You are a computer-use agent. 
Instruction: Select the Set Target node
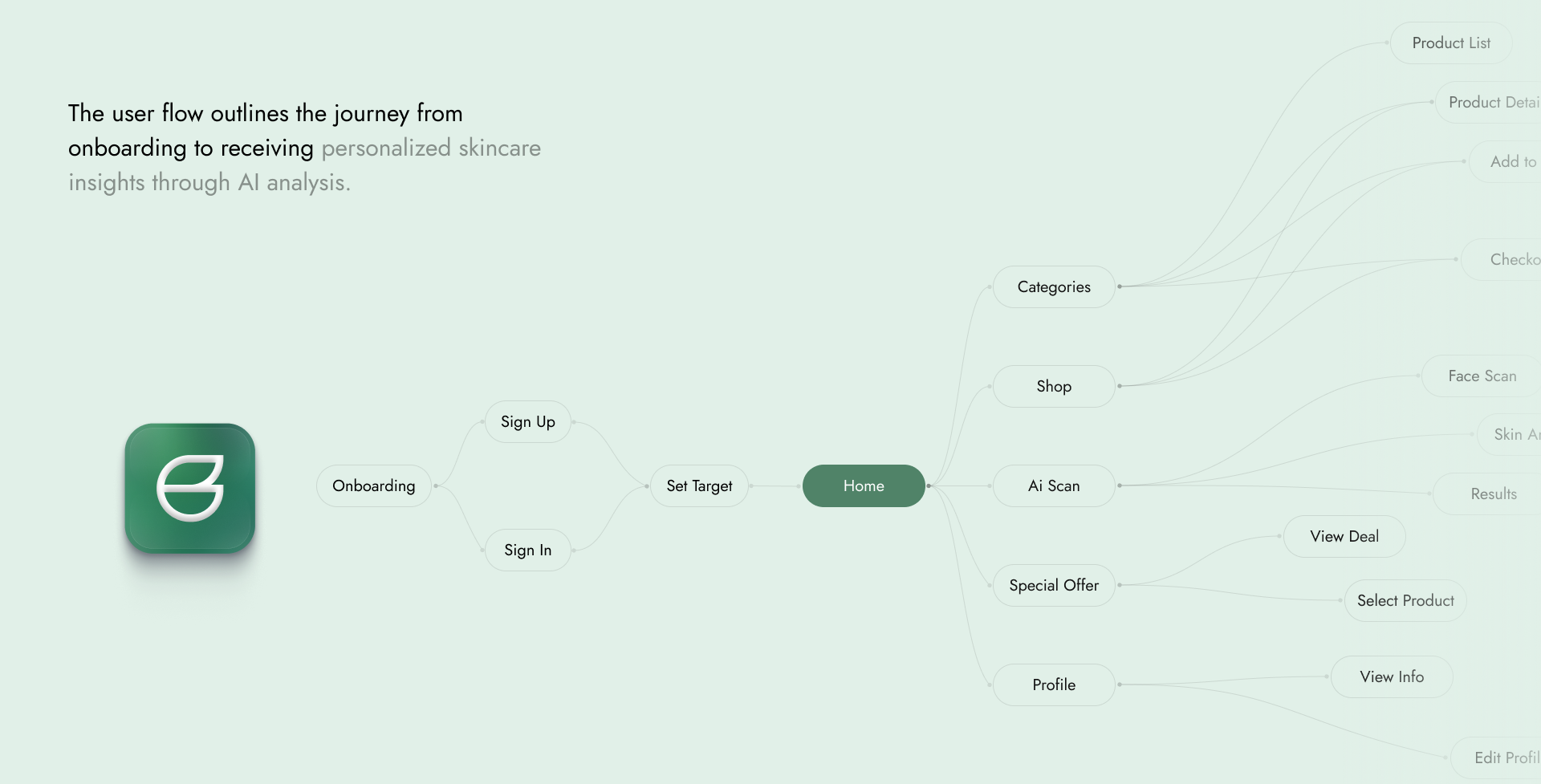(699, 485)
